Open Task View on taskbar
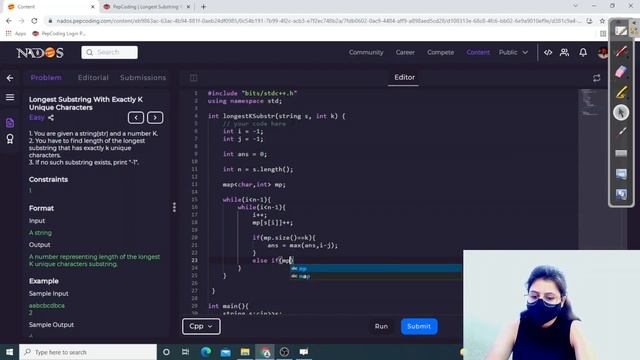Screen dimensions: 640x360 click(185, 352)
